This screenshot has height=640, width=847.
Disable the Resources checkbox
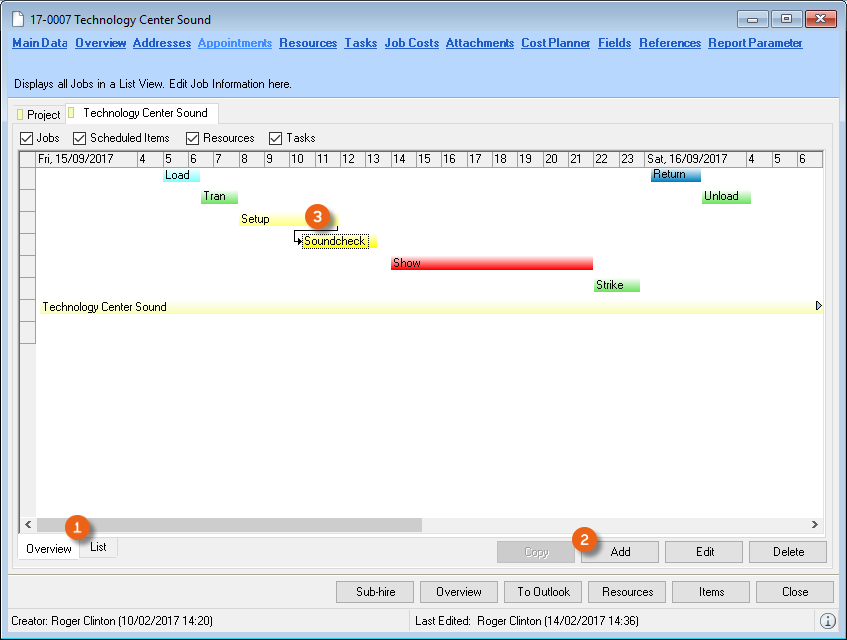click(x=193, y=138)
